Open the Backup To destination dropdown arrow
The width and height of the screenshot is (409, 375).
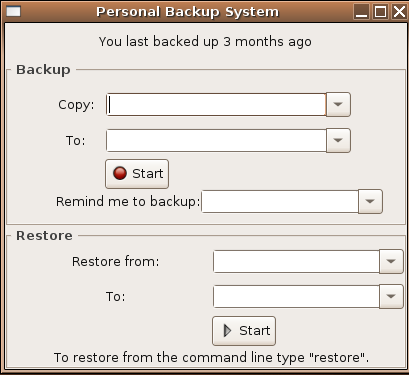click(x=338, y=140)
